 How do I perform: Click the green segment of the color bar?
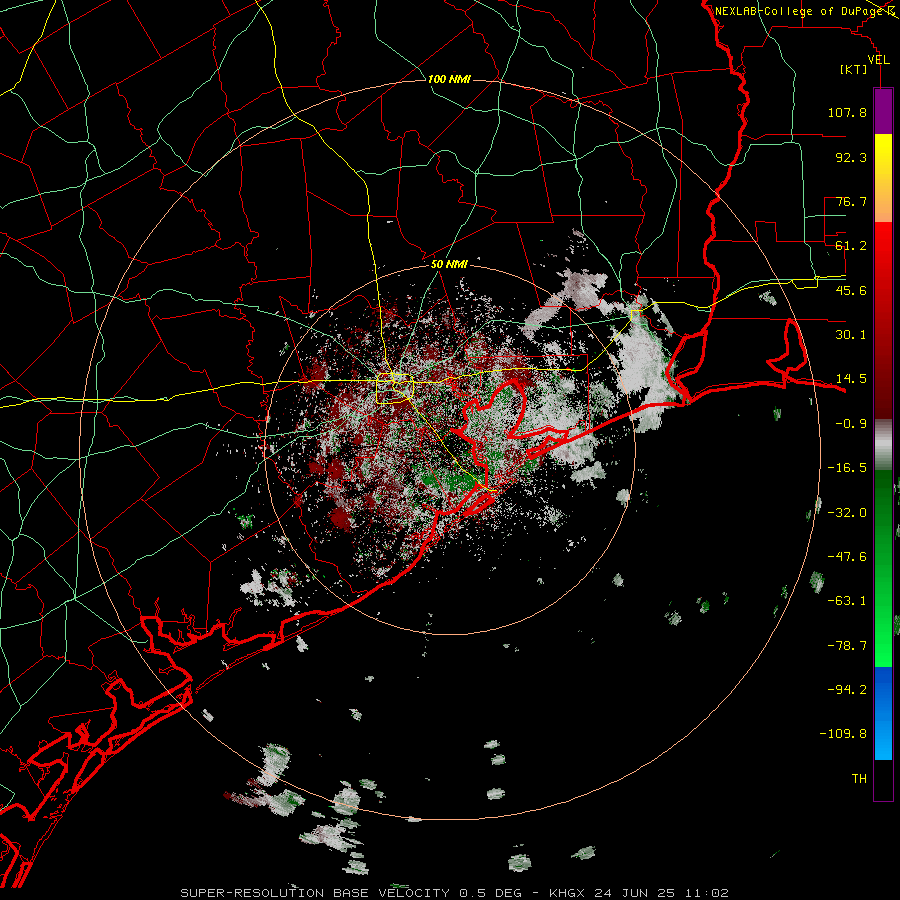point(883,568)
